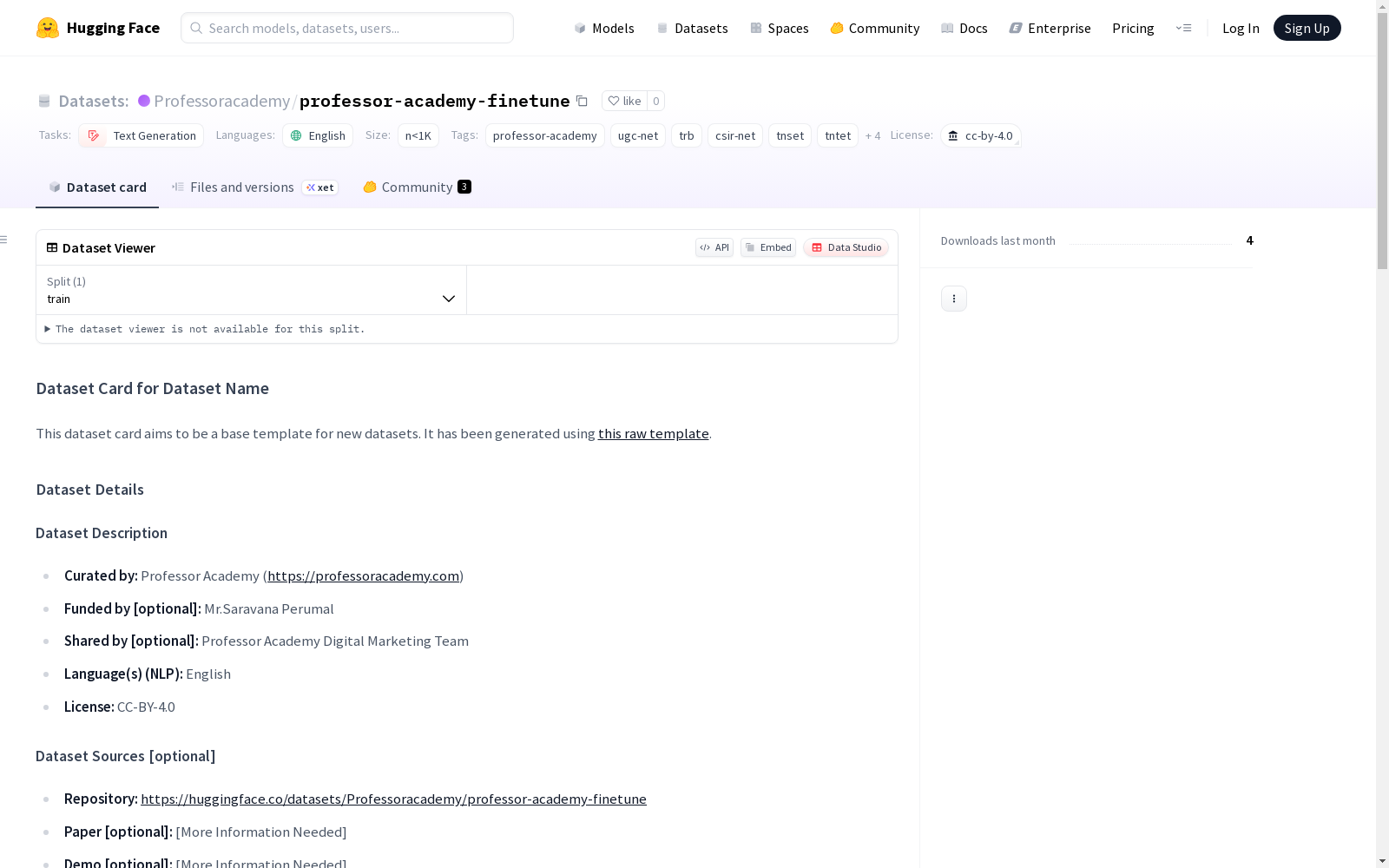Show the +4 additional tags
The image size is (1389, 868).
coord(872,136)
